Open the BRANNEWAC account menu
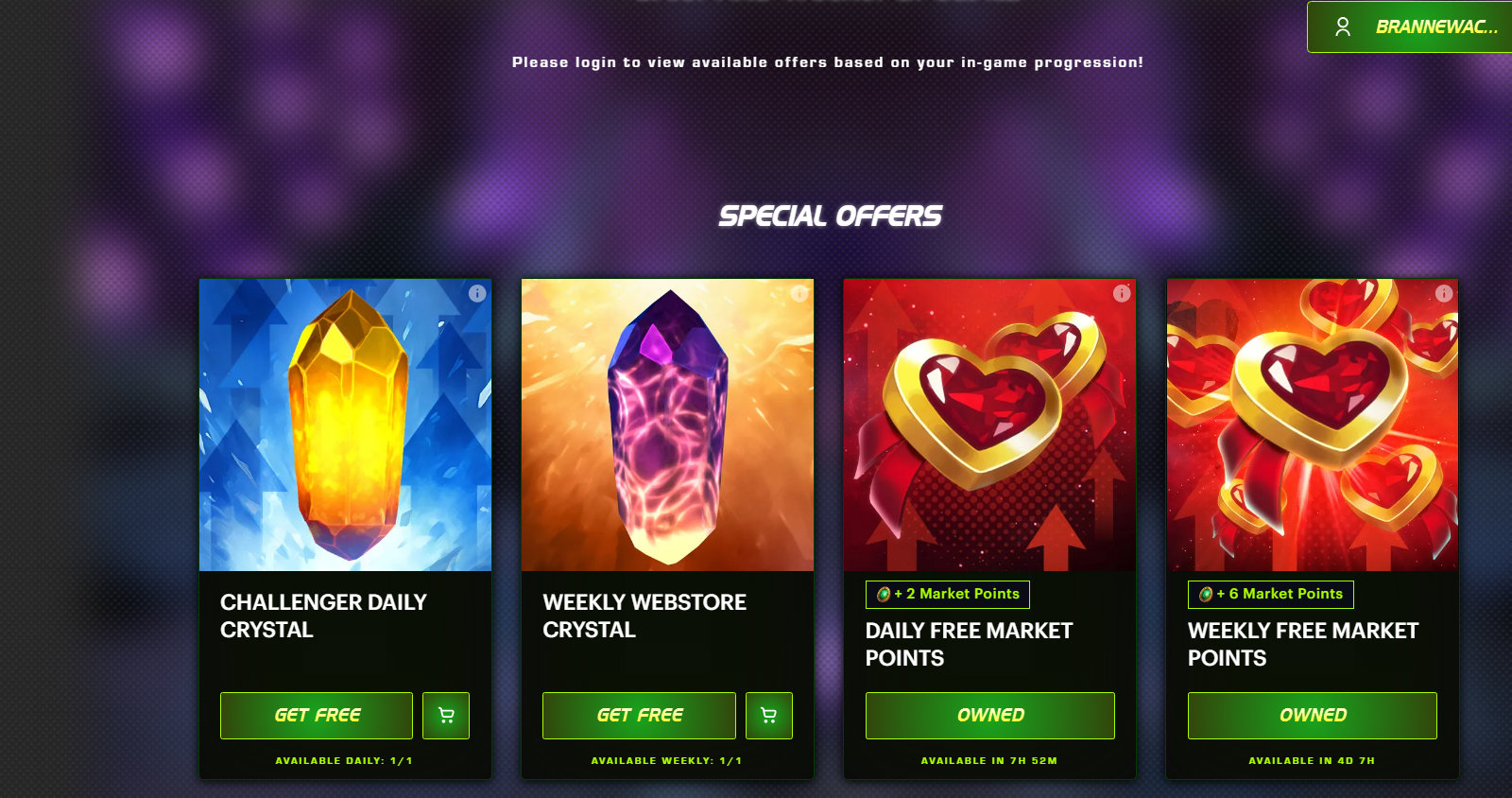 coord(1410,26)
